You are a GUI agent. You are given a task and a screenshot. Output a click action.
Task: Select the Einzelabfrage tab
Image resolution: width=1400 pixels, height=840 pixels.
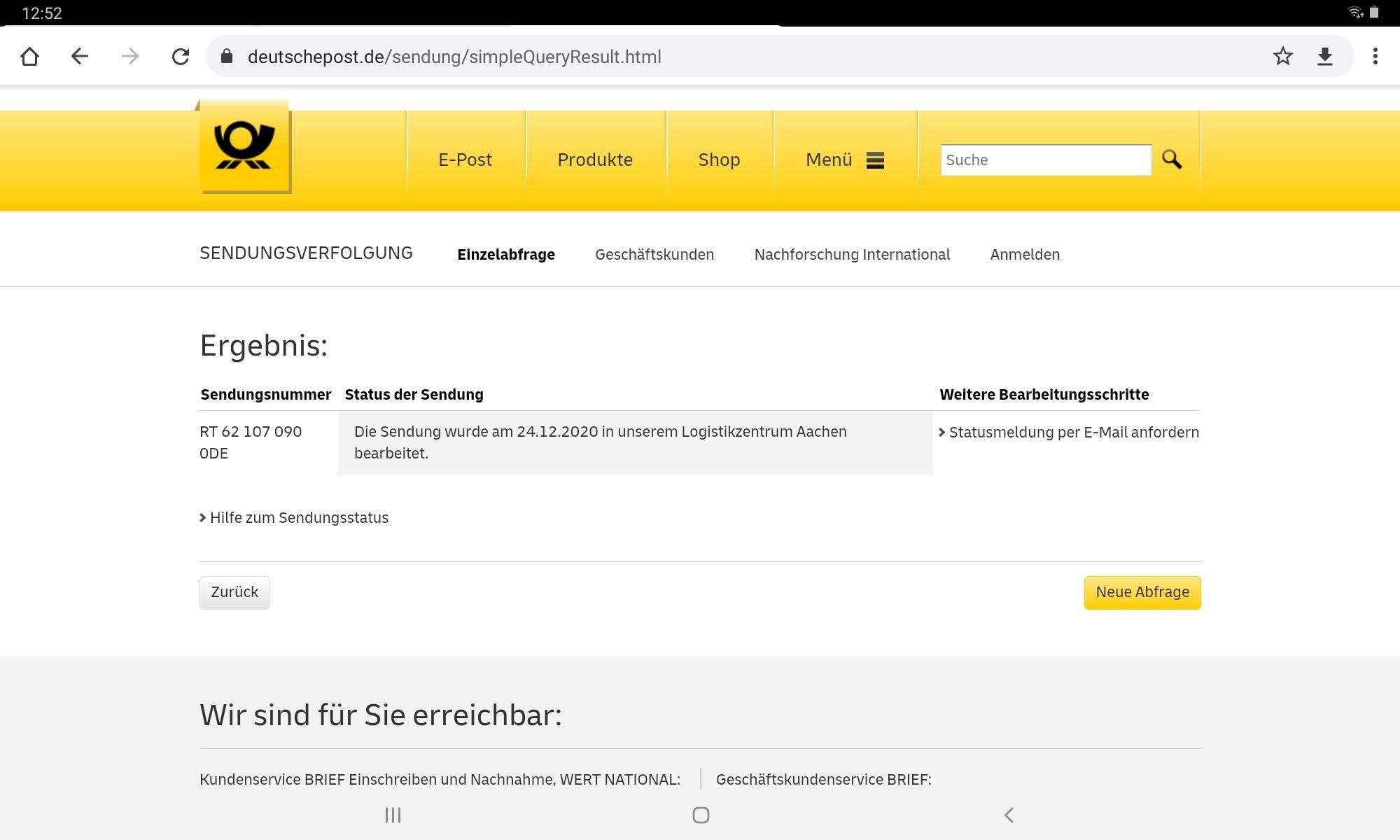click(x=506, y=255)
